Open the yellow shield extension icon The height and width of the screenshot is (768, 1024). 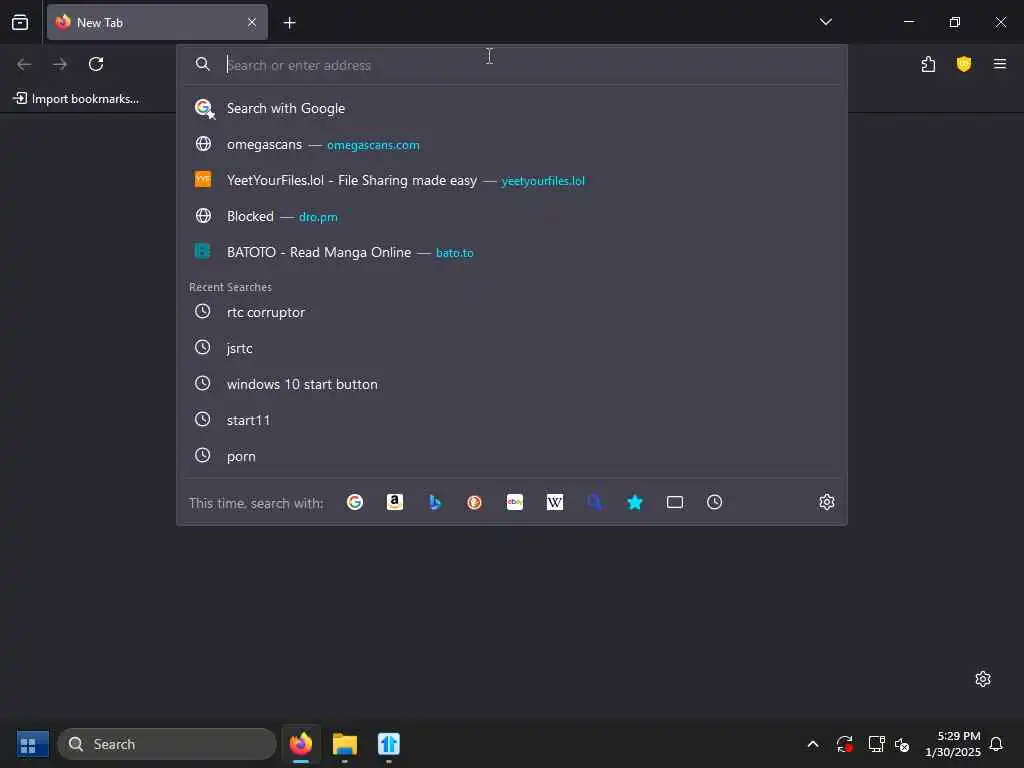[964, 64]
